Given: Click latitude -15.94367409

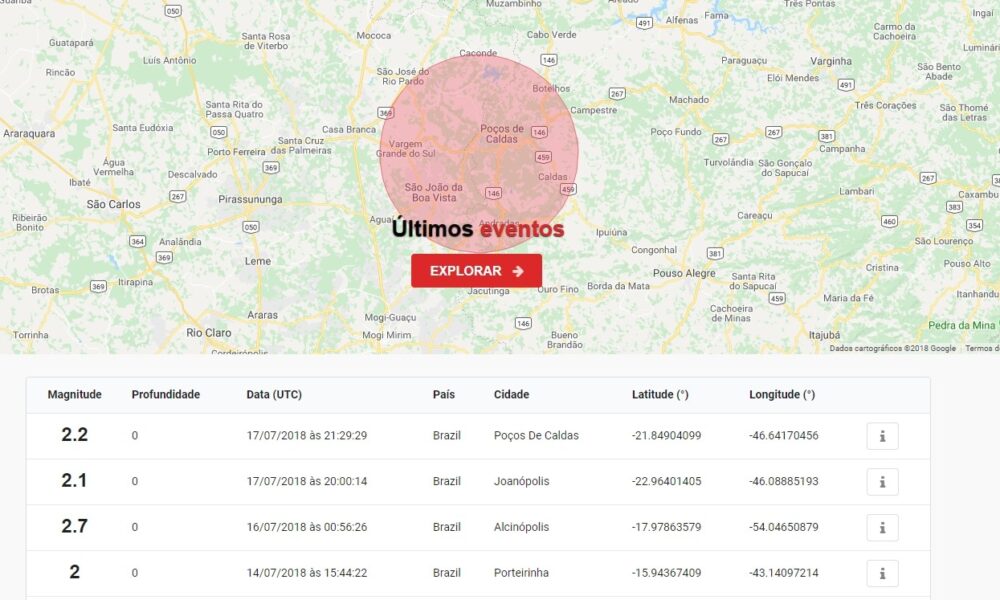Looking at the screenshot, I should (x=666, y=573).
